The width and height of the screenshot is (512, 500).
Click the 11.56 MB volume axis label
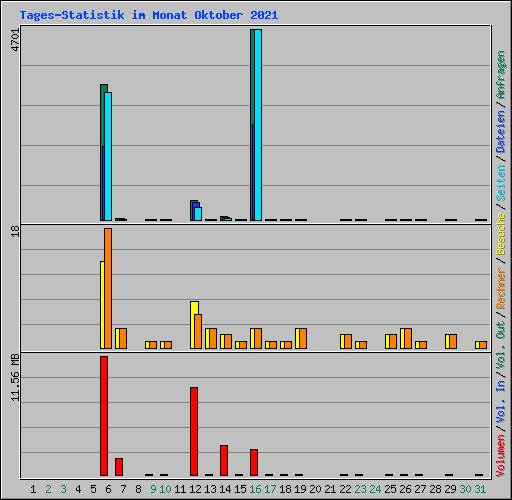click(15, 378)
